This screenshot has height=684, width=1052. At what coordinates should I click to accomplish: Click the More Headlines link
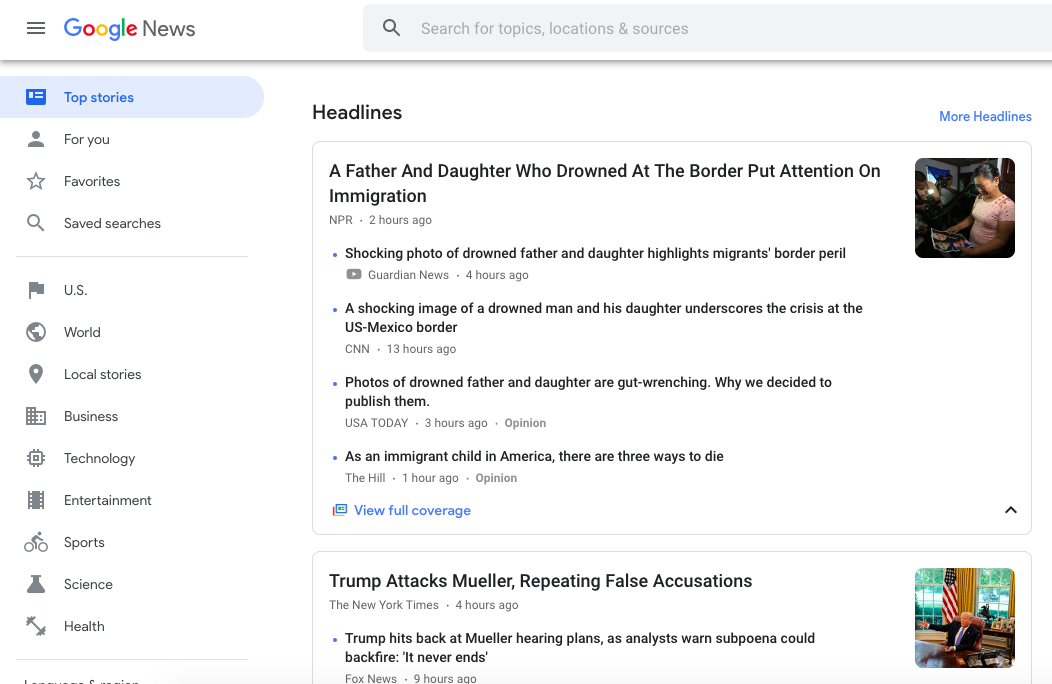(x=985, y=116)
